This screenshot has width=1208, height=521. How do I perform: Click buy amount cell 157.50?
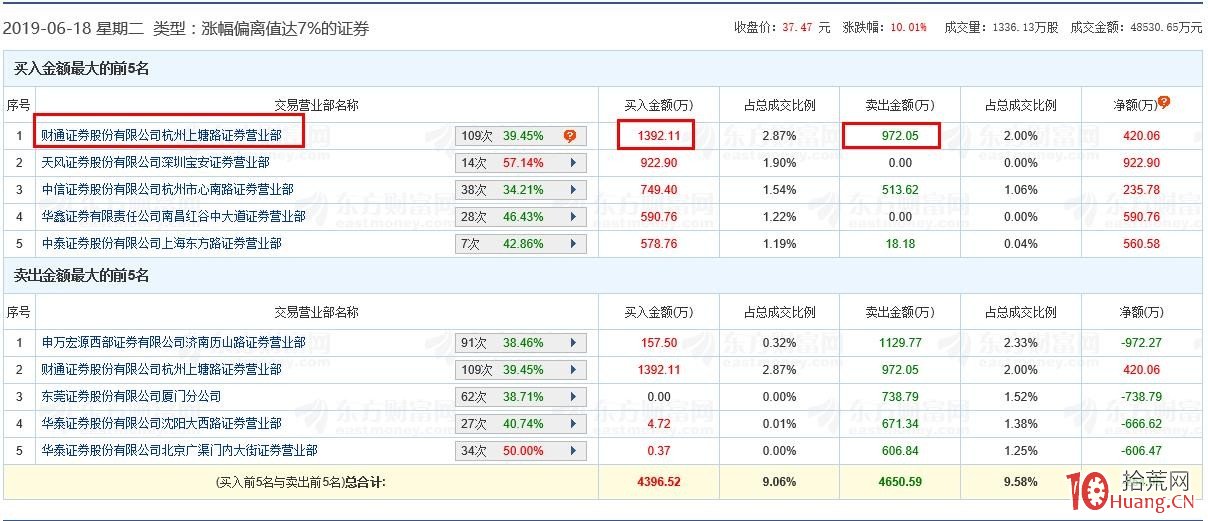tap(658, 343)
